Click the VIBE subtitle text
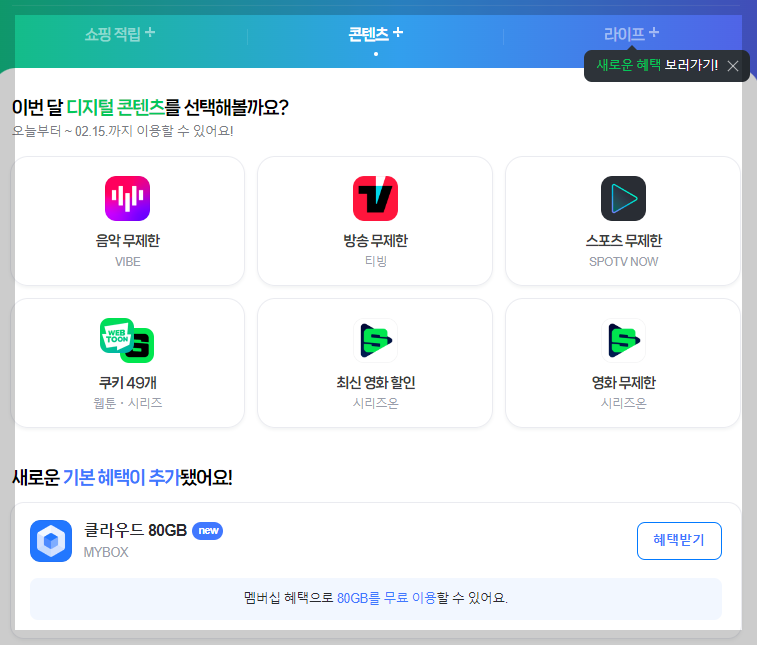The height and width of the screenshot is (645, 757). (127, 262)
